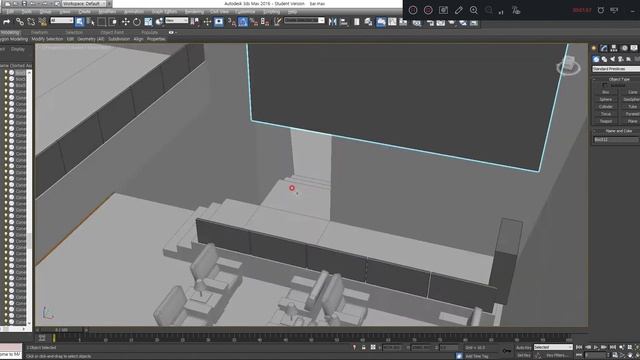Image resolution: width=640 pixels, height=360 pixels.
Task: Select the Cameras create category
Action: tap(620, 59)
